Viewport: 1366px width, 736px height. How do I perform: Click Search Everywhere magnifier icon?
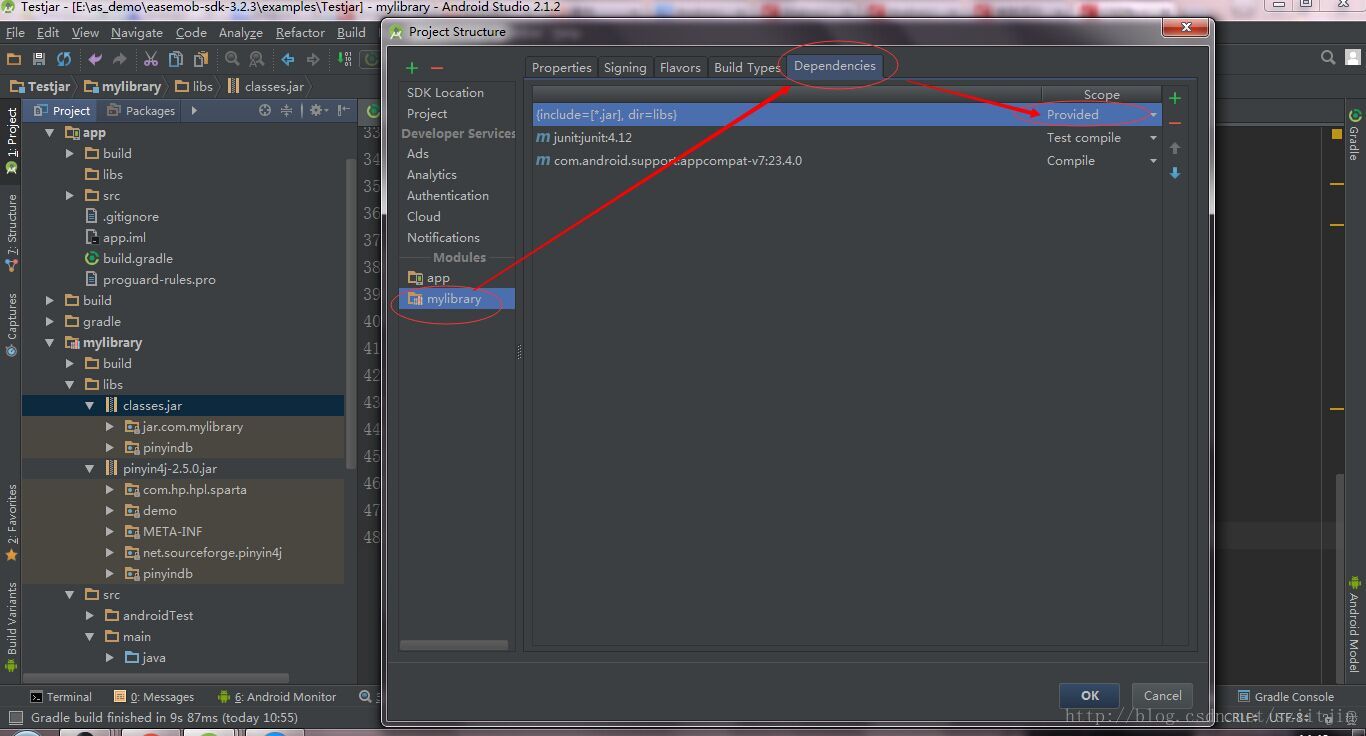click(1328, 58)
